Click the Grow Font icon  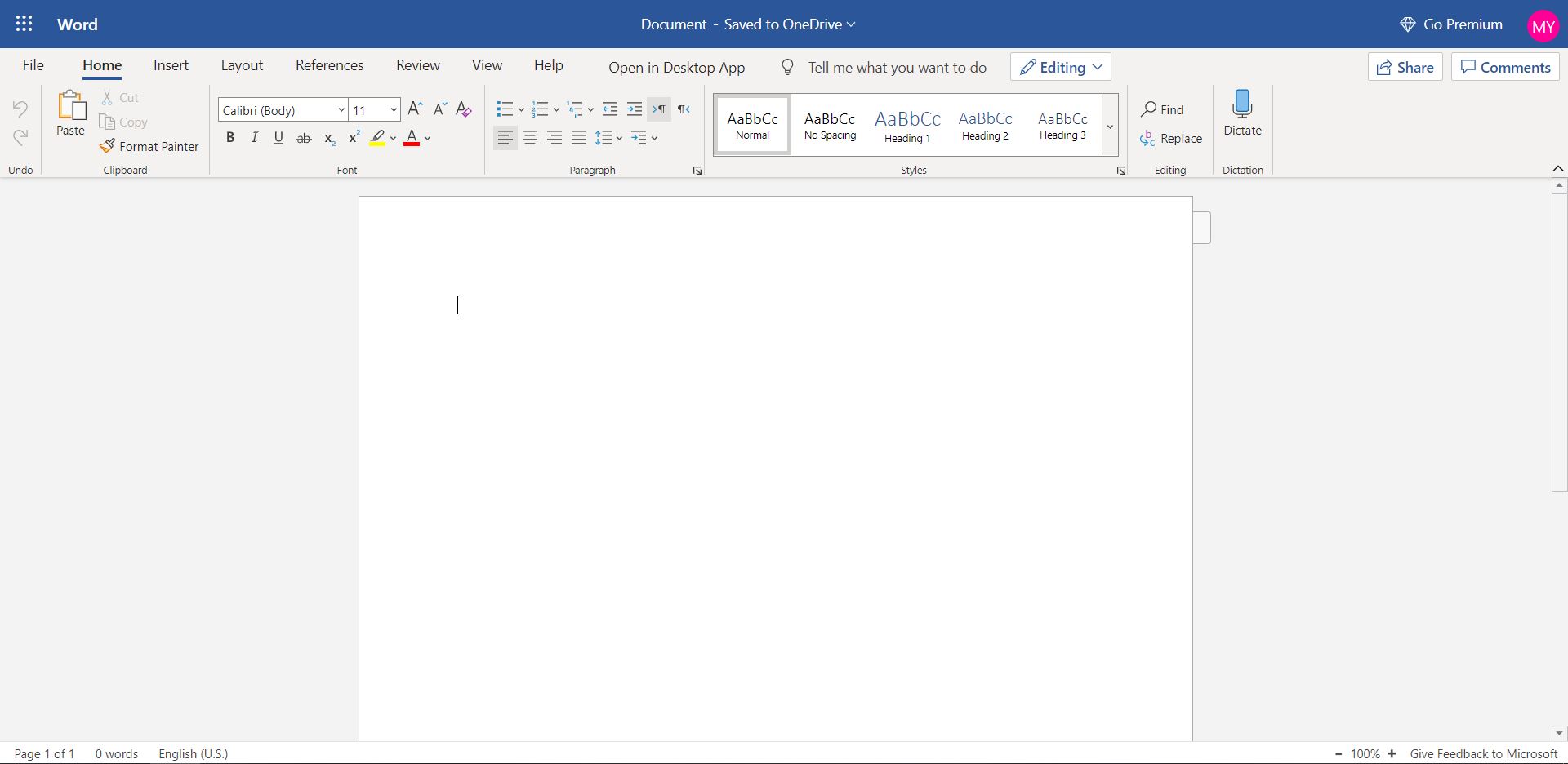pos(415,109)
